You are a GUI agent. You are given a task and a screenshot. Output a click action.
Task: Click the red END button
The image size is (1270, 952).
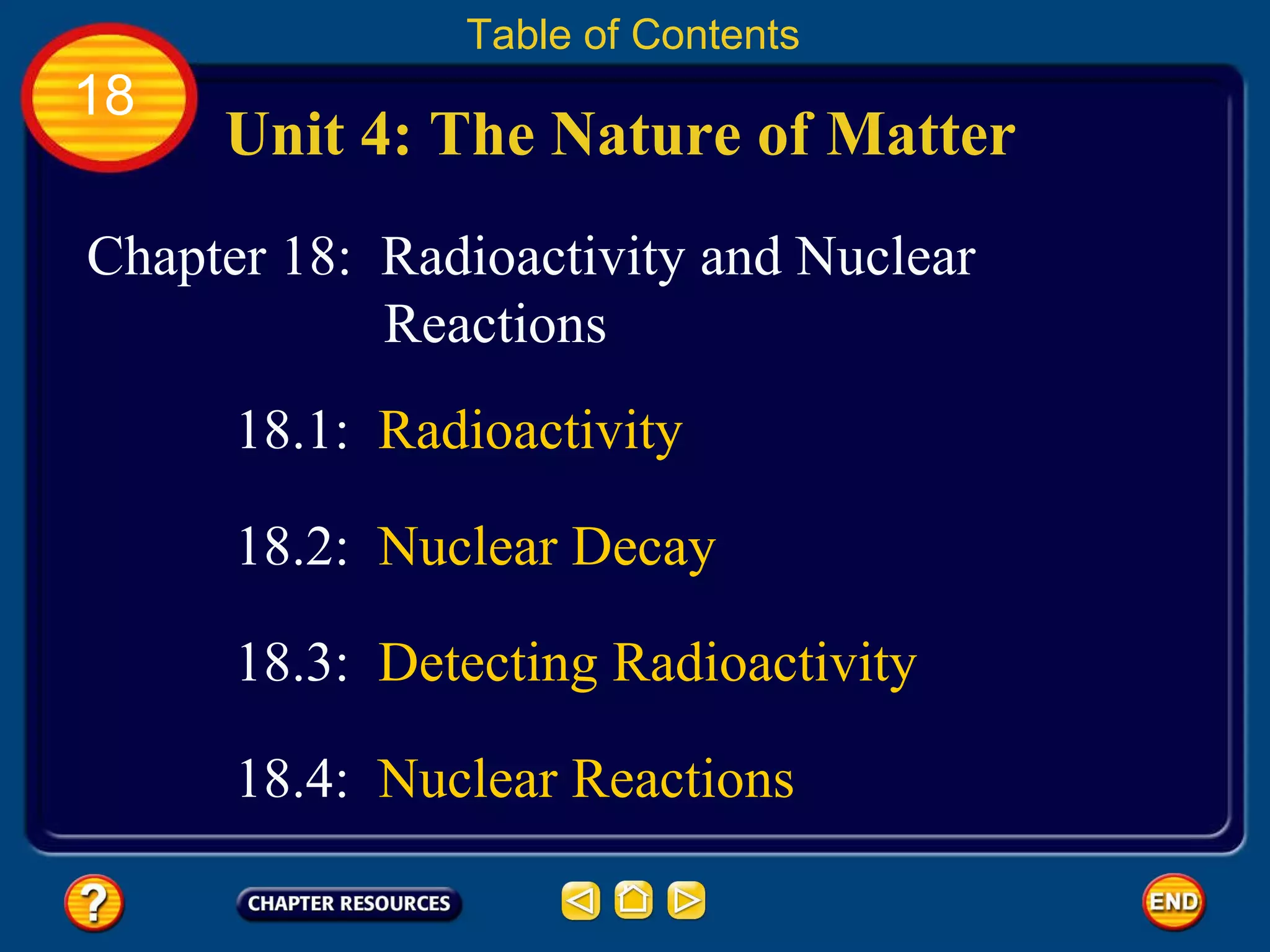click(x=1173, y=902)
